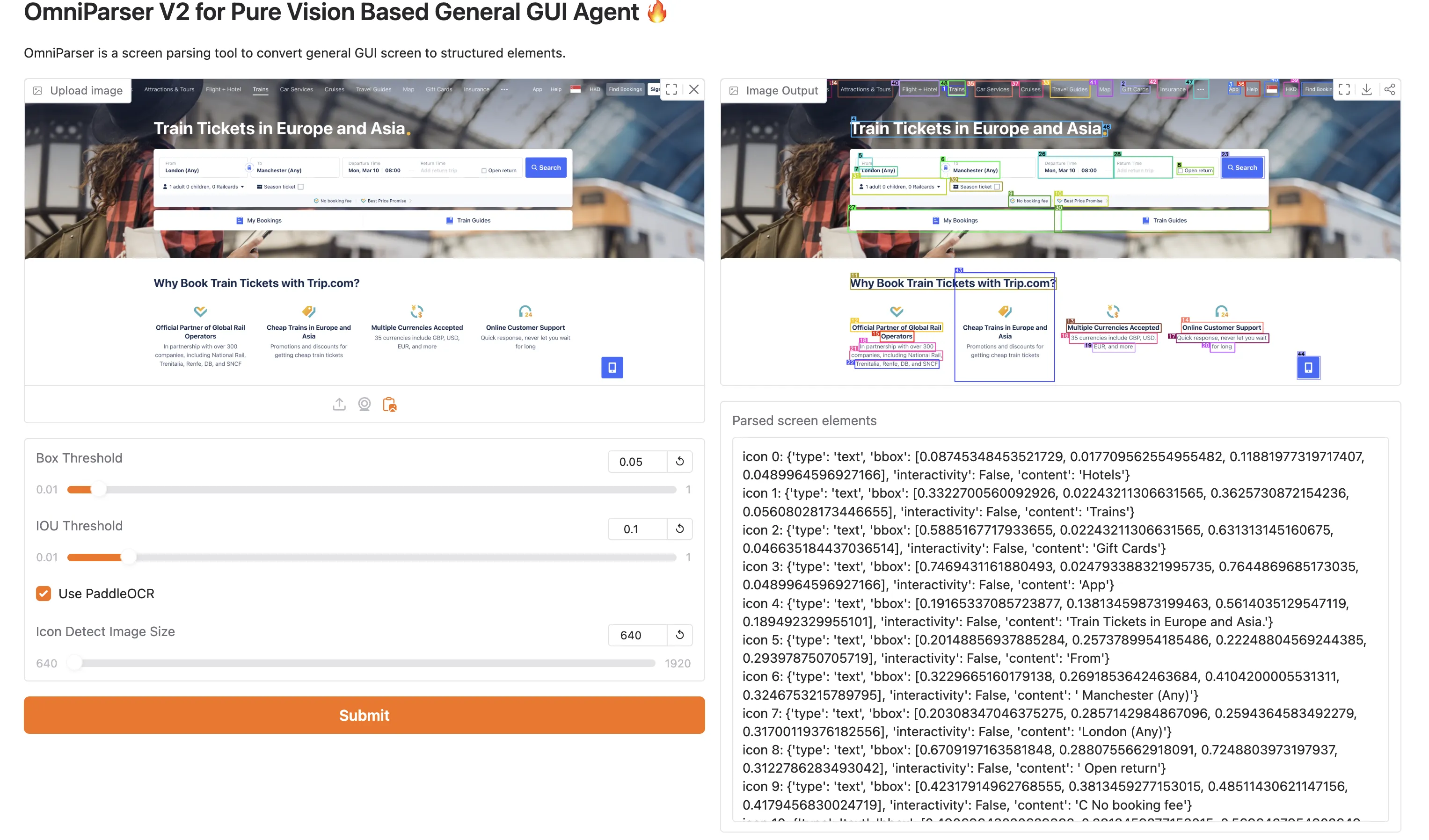Open fullscreen view of the Image Output panel
This screenshot has width=1429, height=840.
[1344, 89]
